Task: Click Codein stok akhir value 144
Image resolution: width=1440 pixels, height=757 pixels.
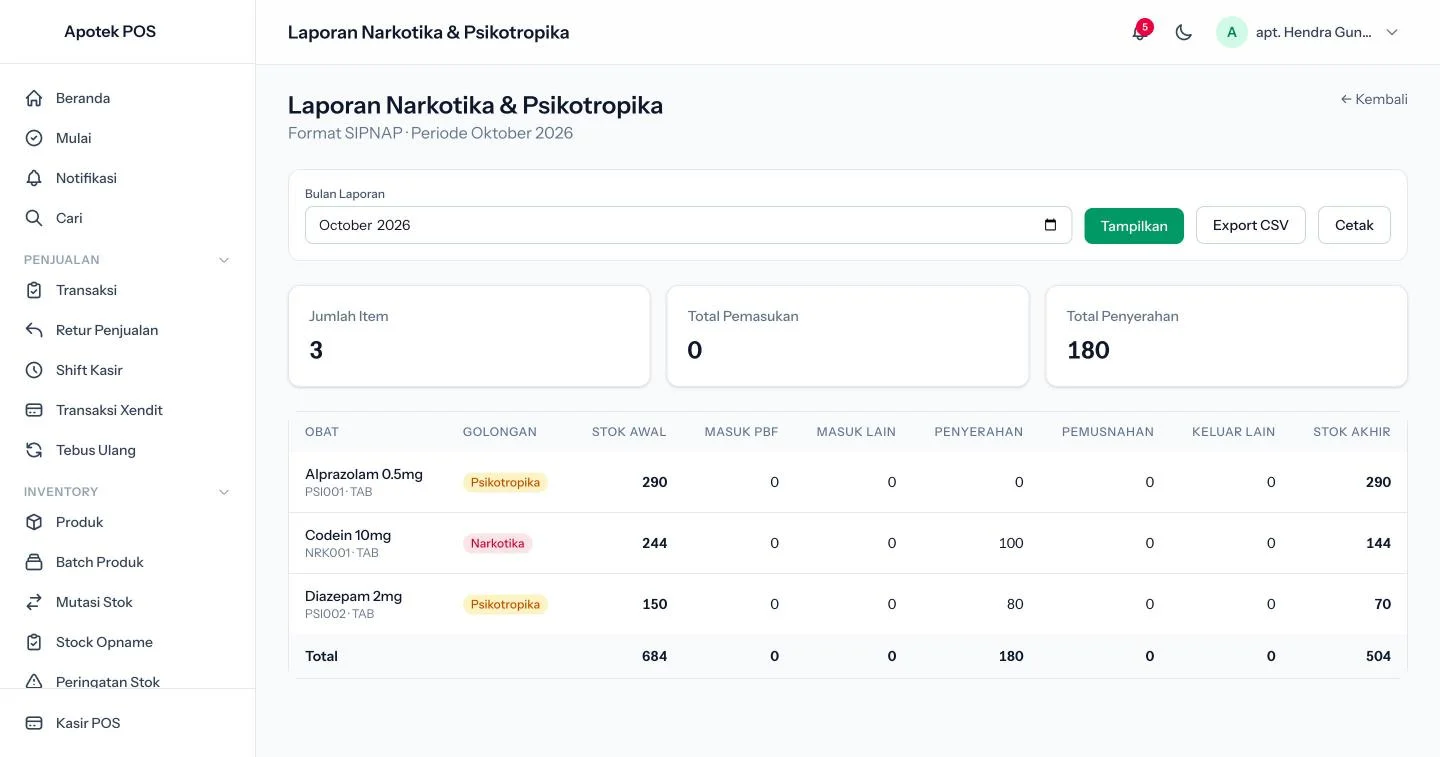Action: (x=1378, y=543)
